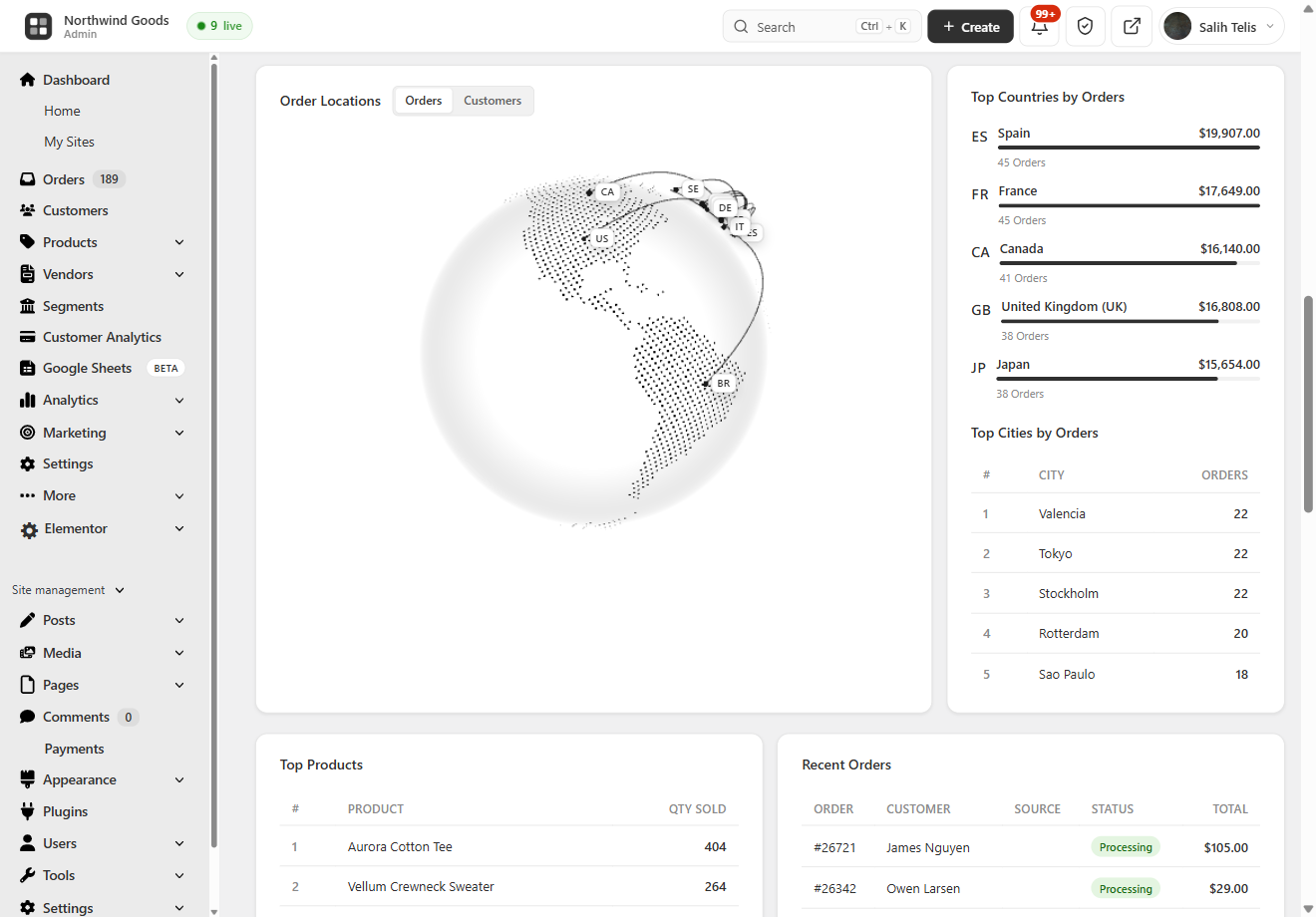Click the Marketing target icon
Image resolution: width=1316 pixels, height=917 pixels.
pos(28,433)
